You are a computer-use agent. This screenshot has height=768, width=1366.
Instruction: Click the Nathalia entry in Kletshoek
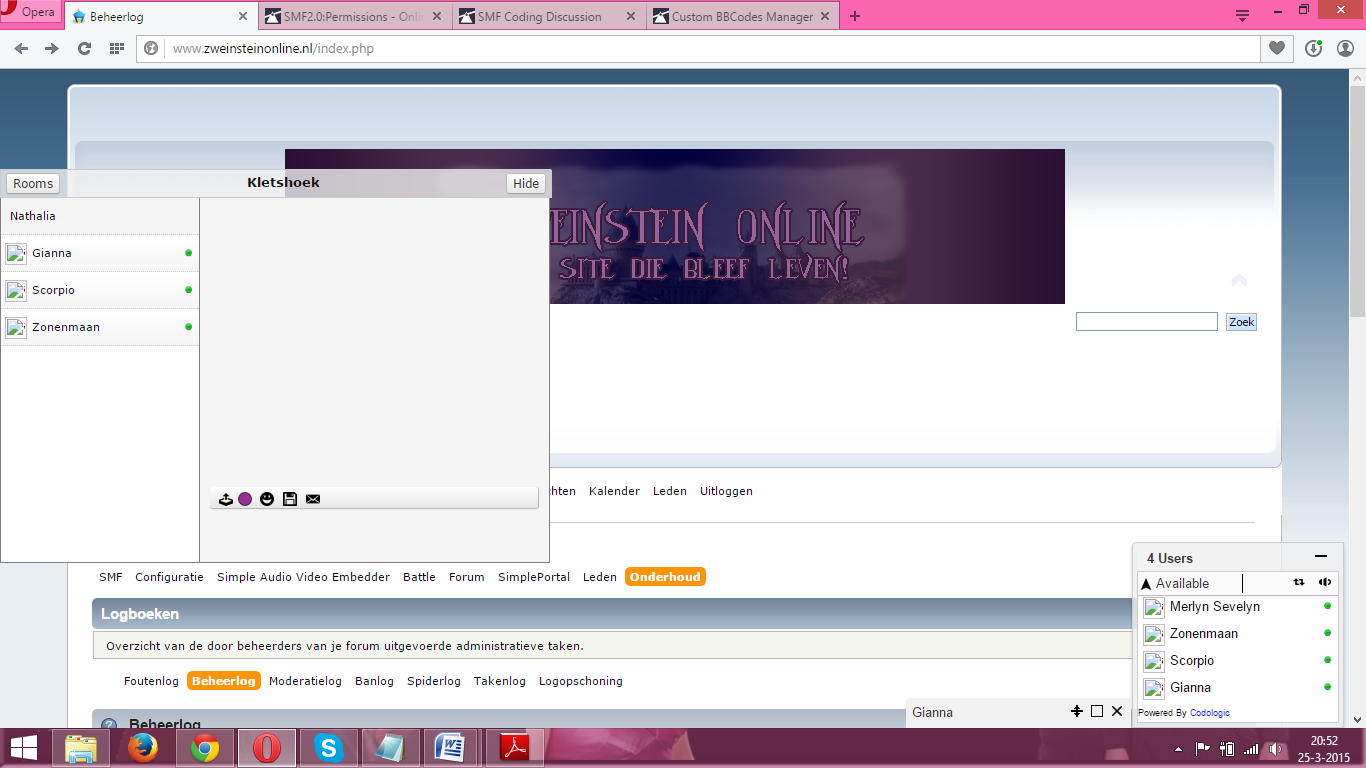click(100, 216)
